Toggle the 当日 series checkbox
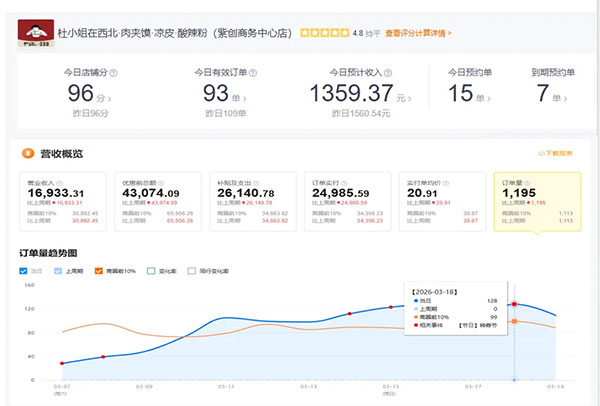The width and height of the screenshot is (600, 406). pos(25,271)
